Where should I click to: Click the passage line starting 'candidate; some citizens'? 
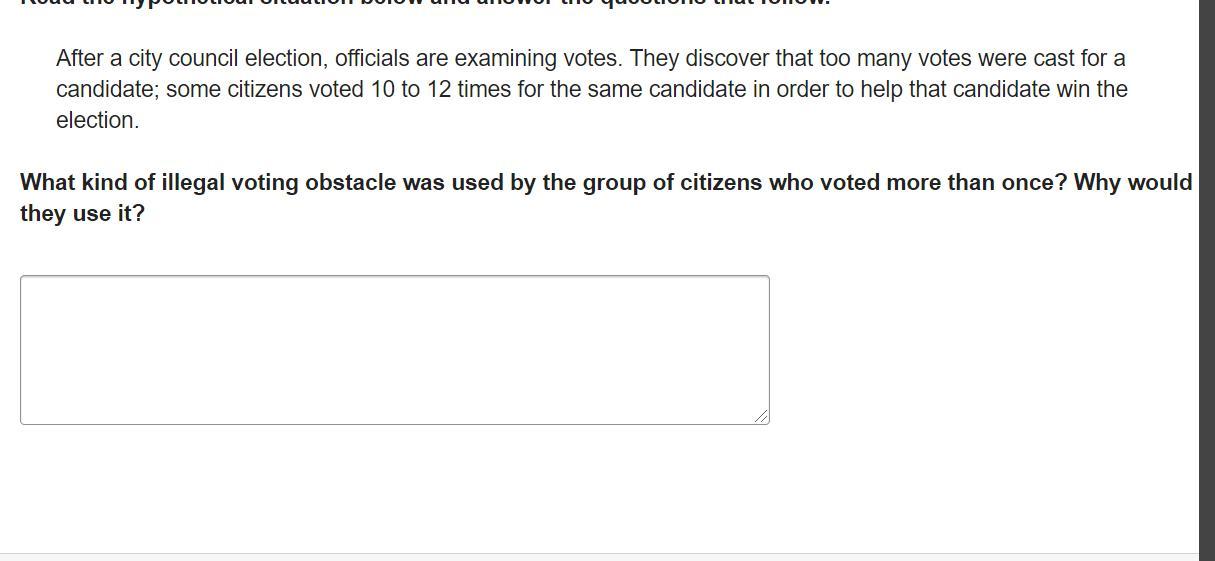[x=590, y=90]
